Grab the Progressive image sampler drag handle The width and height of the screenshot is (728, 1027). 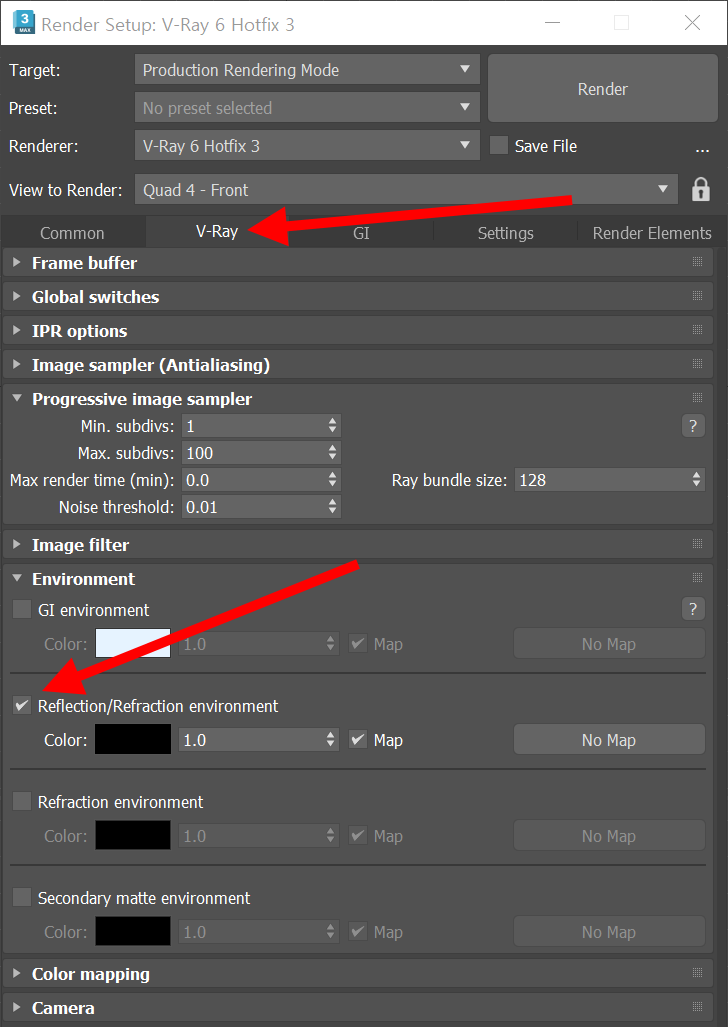[x=697, y=398]
